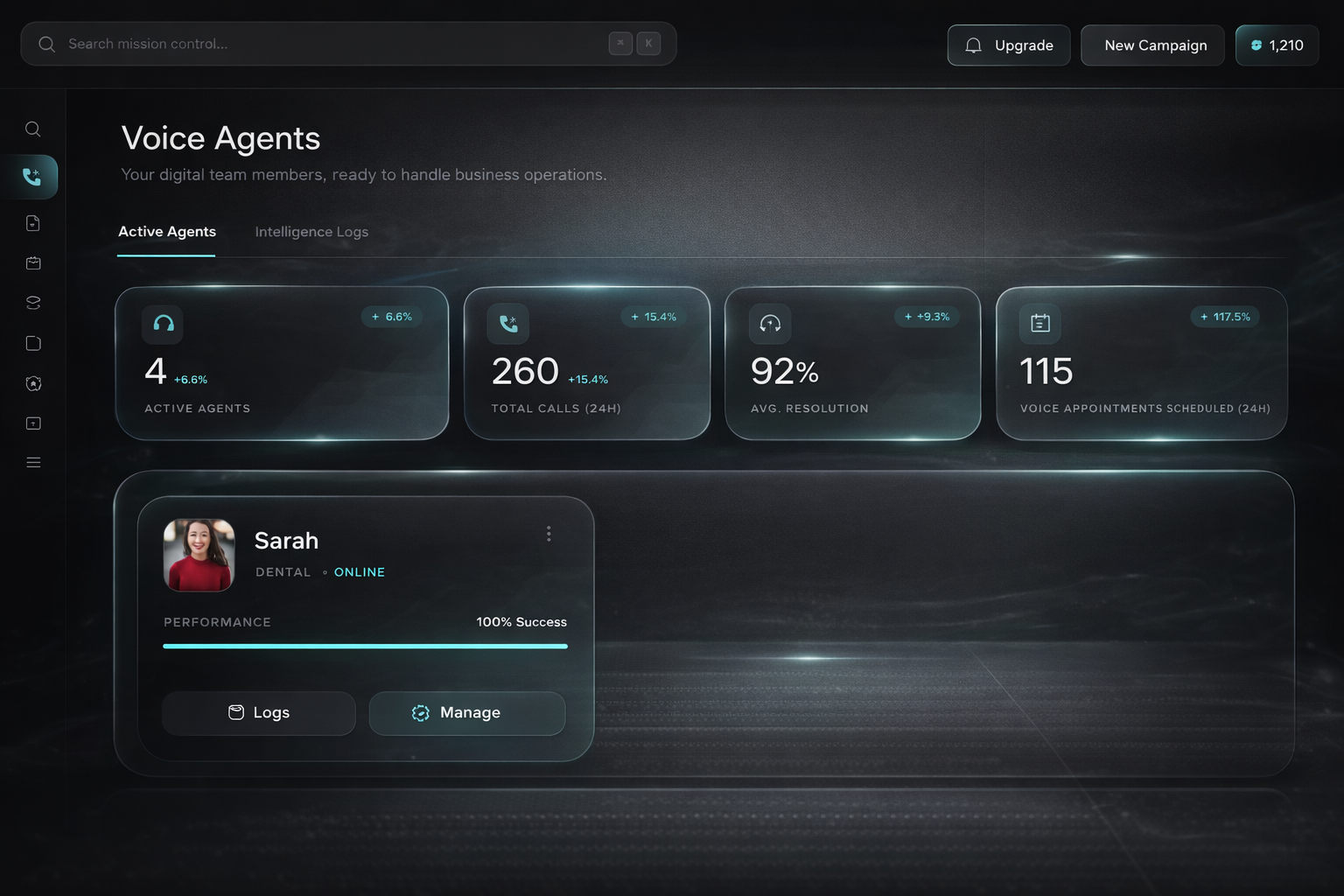Expand the +117.5% badge on appointments card
This screenshot has height=896, width=1344.
[x=1225, y=317]
